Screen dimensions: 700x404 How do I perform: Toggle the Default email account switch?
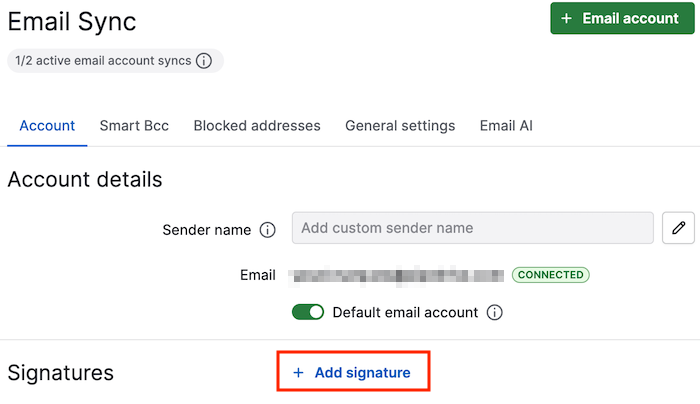(308, 312)
